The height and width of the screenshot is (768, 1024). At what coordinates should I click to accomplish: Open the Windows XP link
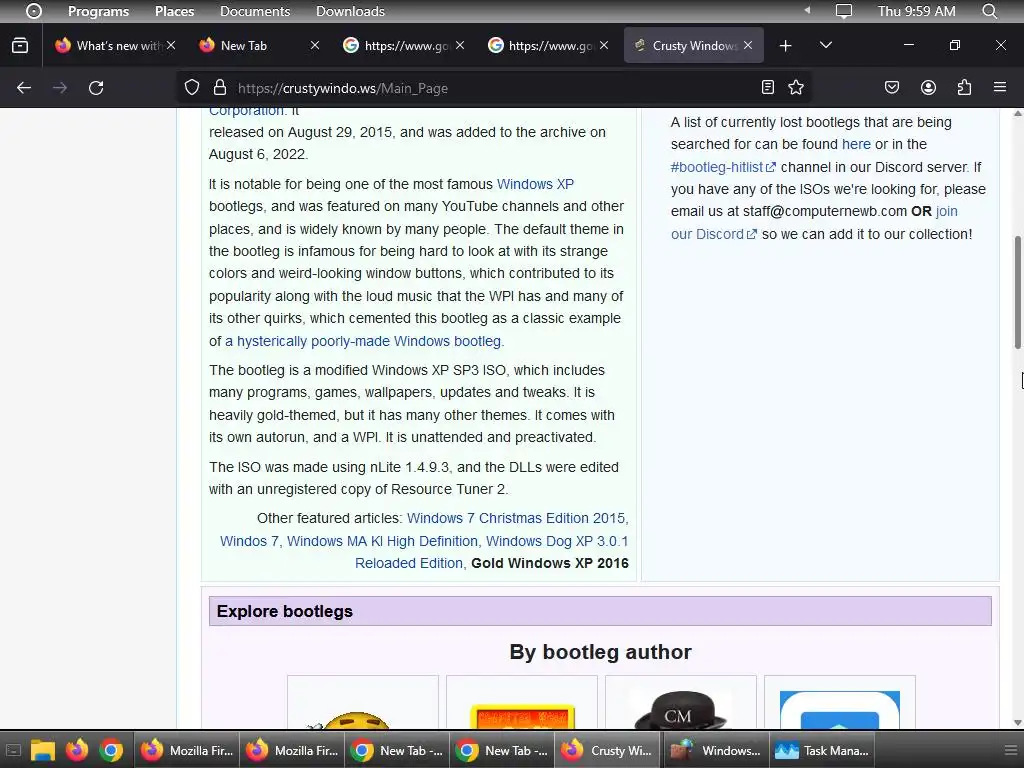[x=535, y=184]
